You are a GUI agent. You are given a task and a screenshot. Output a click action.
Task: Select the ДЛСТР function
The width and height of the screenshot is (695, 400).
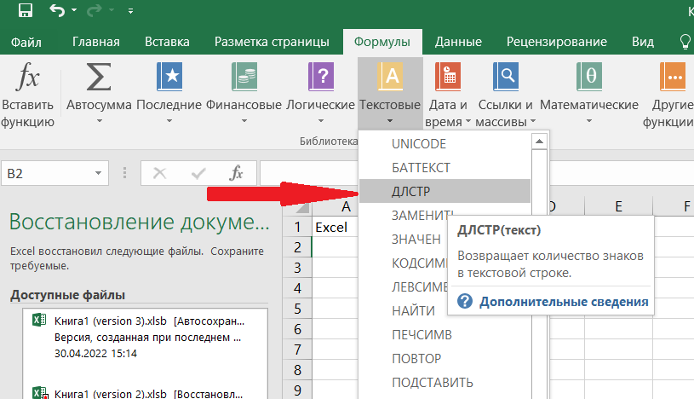(445, 191)
